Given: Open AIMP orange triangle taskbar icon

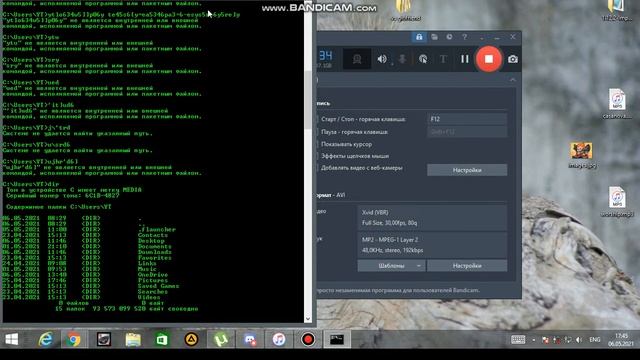Looking at the screenshot, I should pos(191,339).
